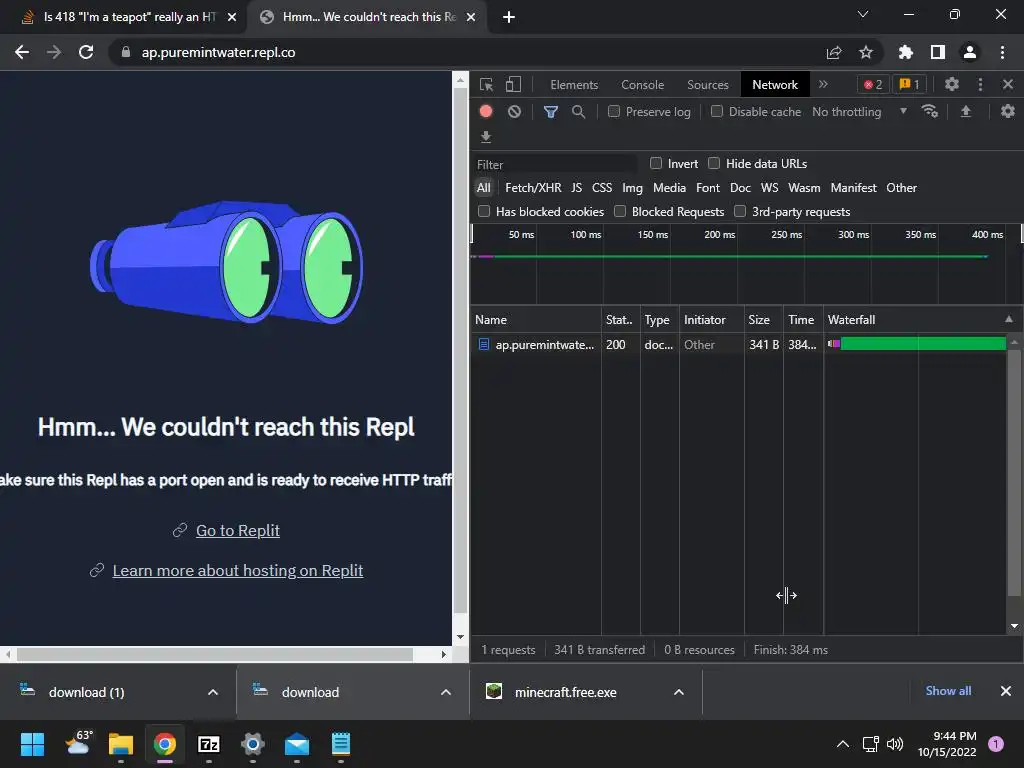The height and width of the screenshot is (768, 1024).
Task: Switch to the Sources tab
Action: pyautogui.click(x=708, y=85)
